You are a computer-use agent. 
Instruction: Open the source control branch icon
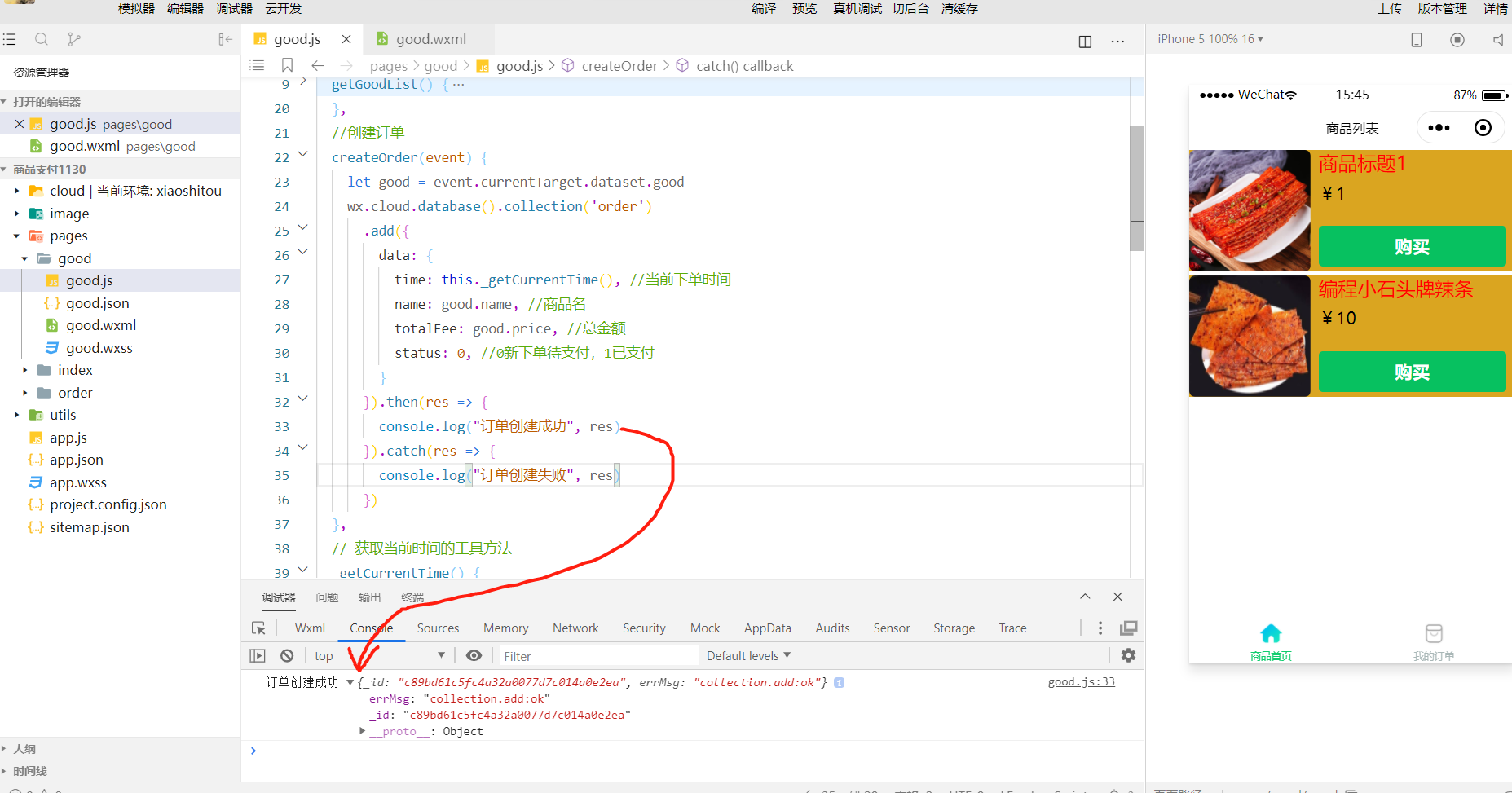click(x=74, y=39)
